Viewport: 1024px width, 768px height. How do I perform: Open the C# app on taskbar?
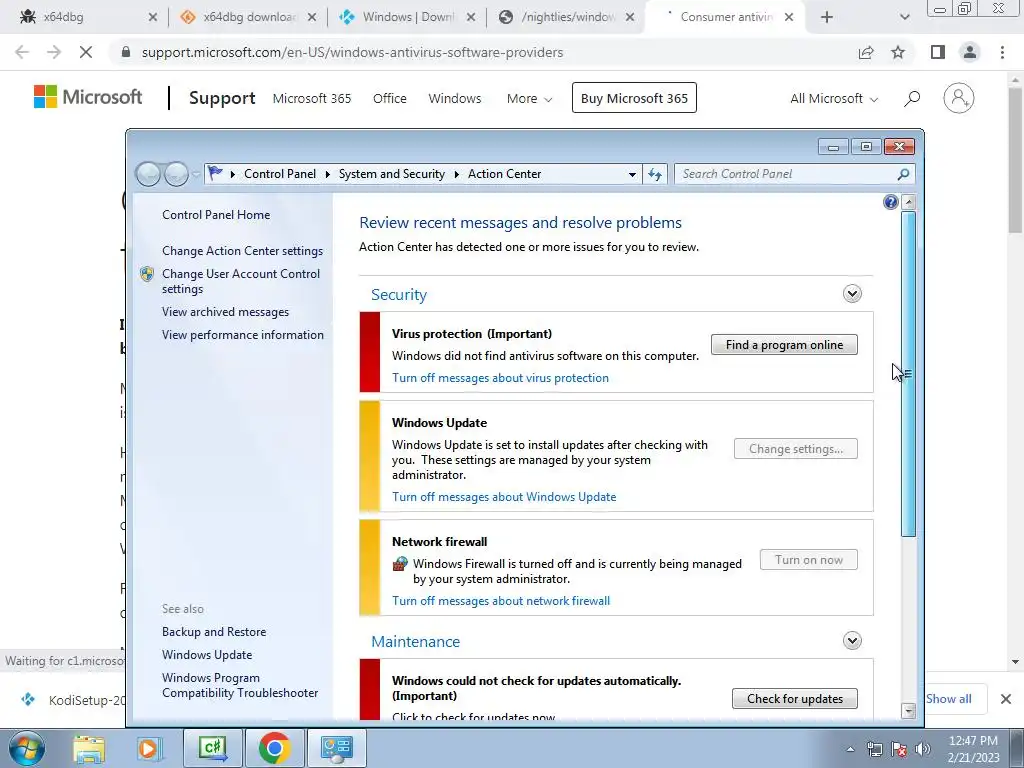[213, 748]
